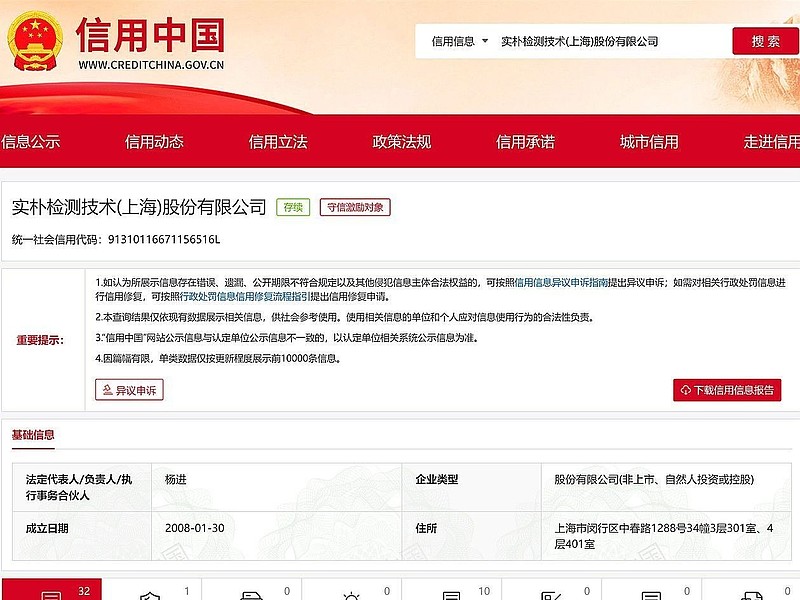The height and width of the screenshot is (600, 800).
Task: Click the legal representative name 杨进
Action: click(x=176, y=480)
